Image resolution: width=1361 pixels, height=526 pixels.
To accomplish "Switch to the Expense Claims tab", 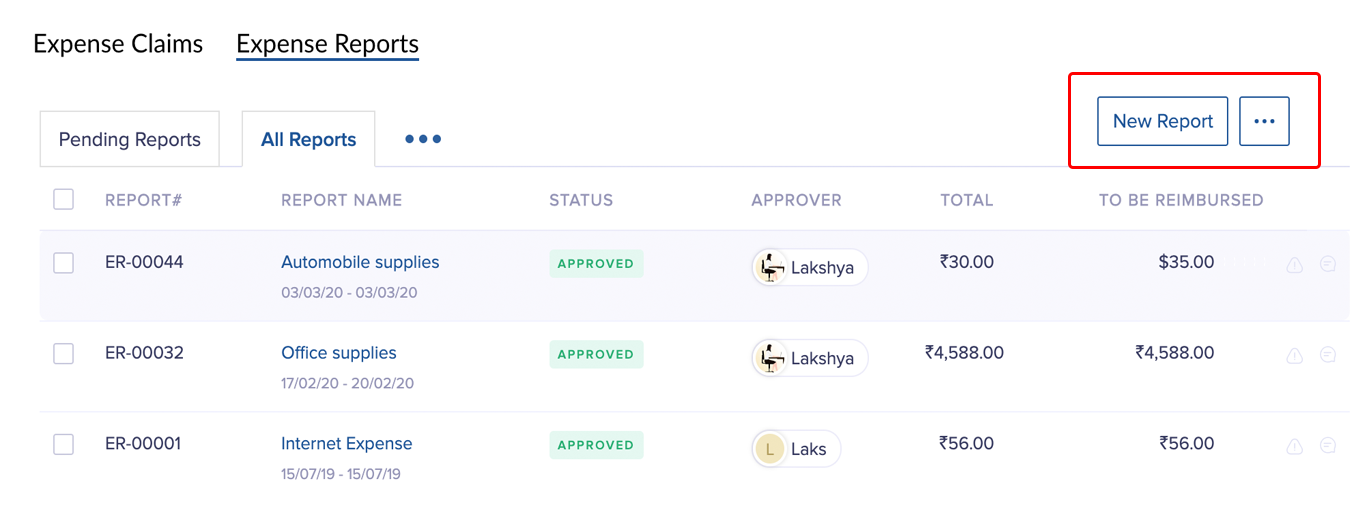I will (118, 44).
